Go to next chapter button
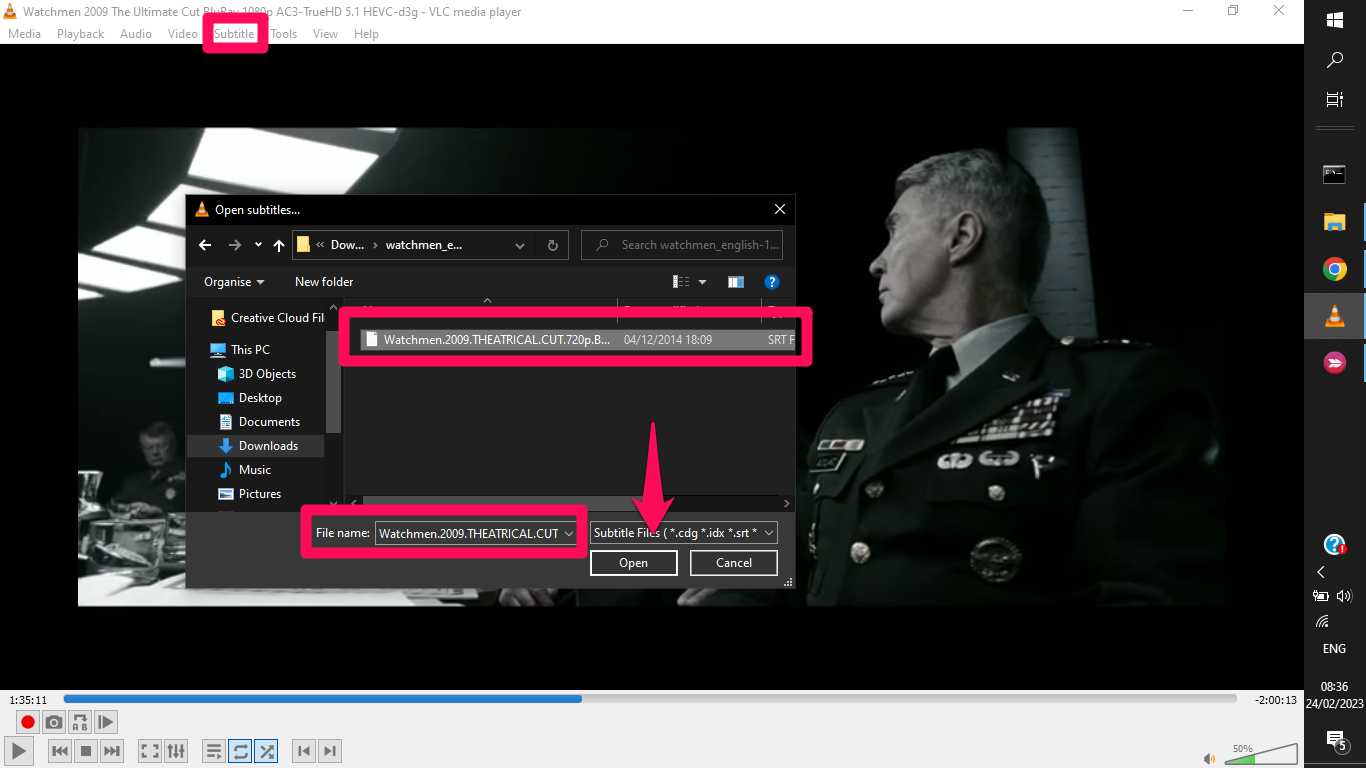Image resolution: width=1366 pixels, height=768 pixels. tap(330, 751)
